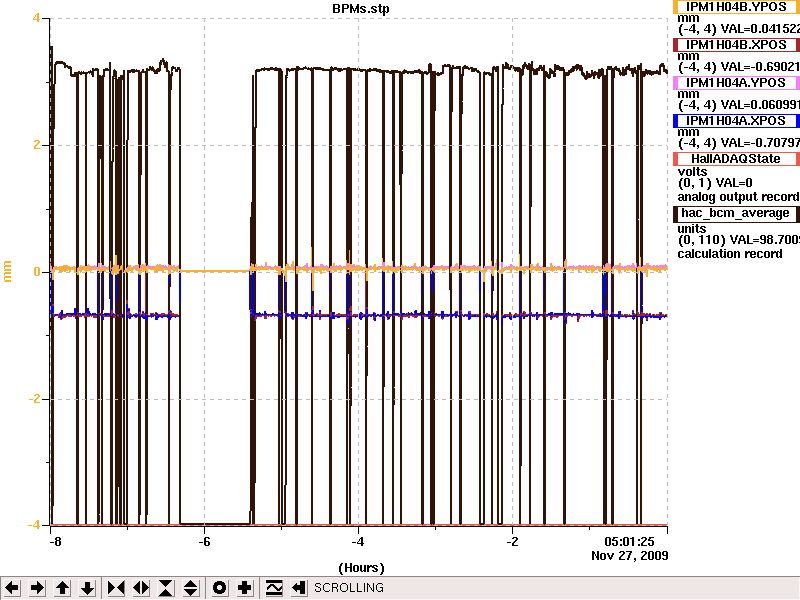Click the y-axis value 4 at top
The image size is (800, 600).
click(36, 18)
